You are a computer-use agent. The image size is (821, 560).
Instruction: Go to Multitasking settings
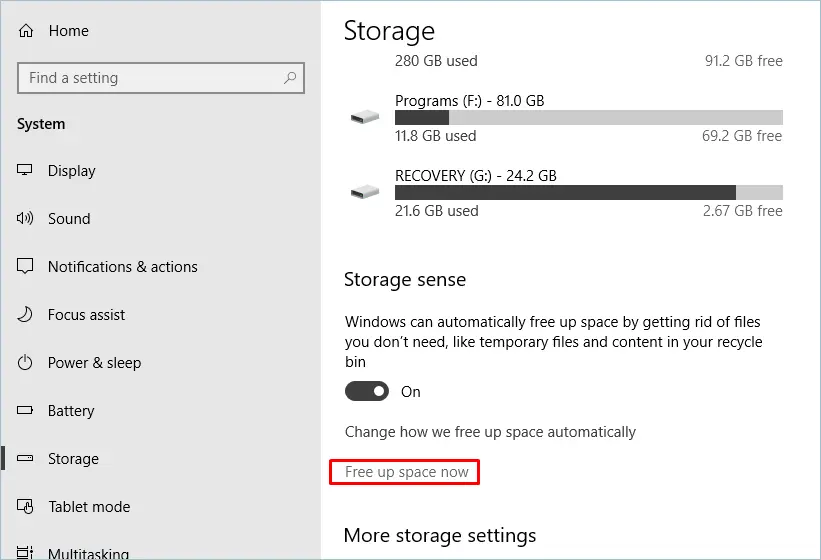(x=88, y=553)
